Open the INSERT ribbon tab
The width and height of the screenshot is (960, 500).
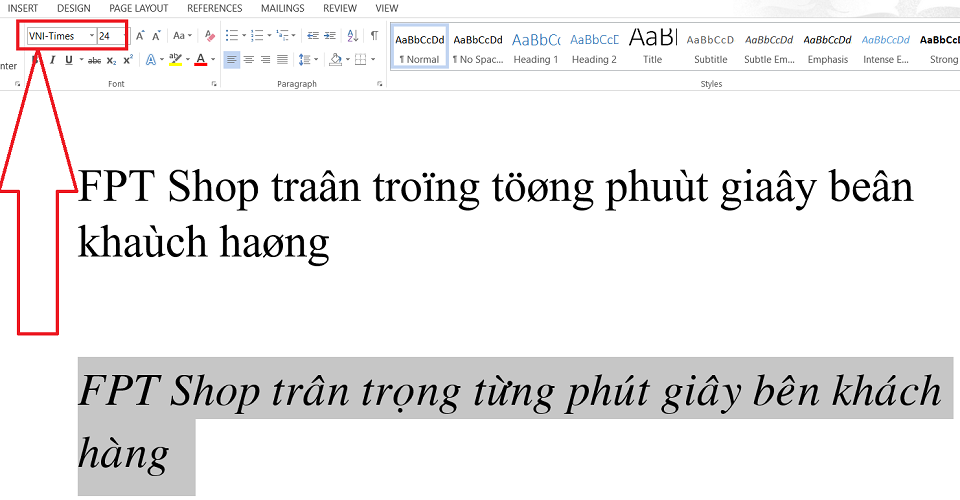(23, 9)
